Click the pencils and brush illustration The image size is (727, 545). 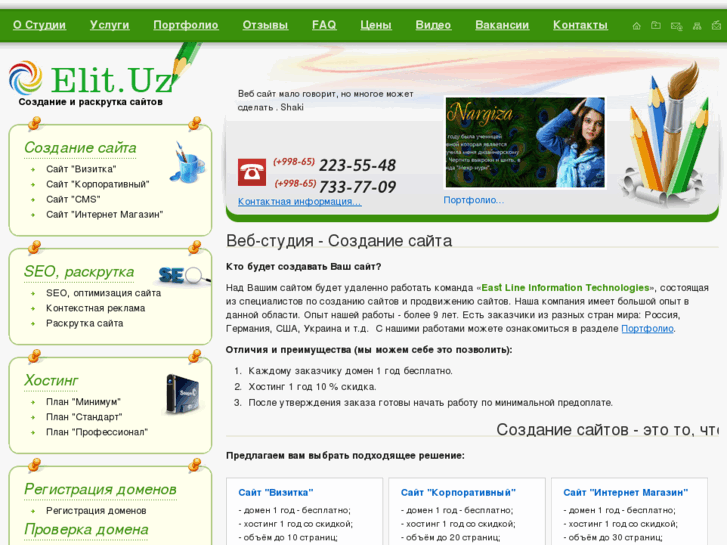click(x=665, y=135)
